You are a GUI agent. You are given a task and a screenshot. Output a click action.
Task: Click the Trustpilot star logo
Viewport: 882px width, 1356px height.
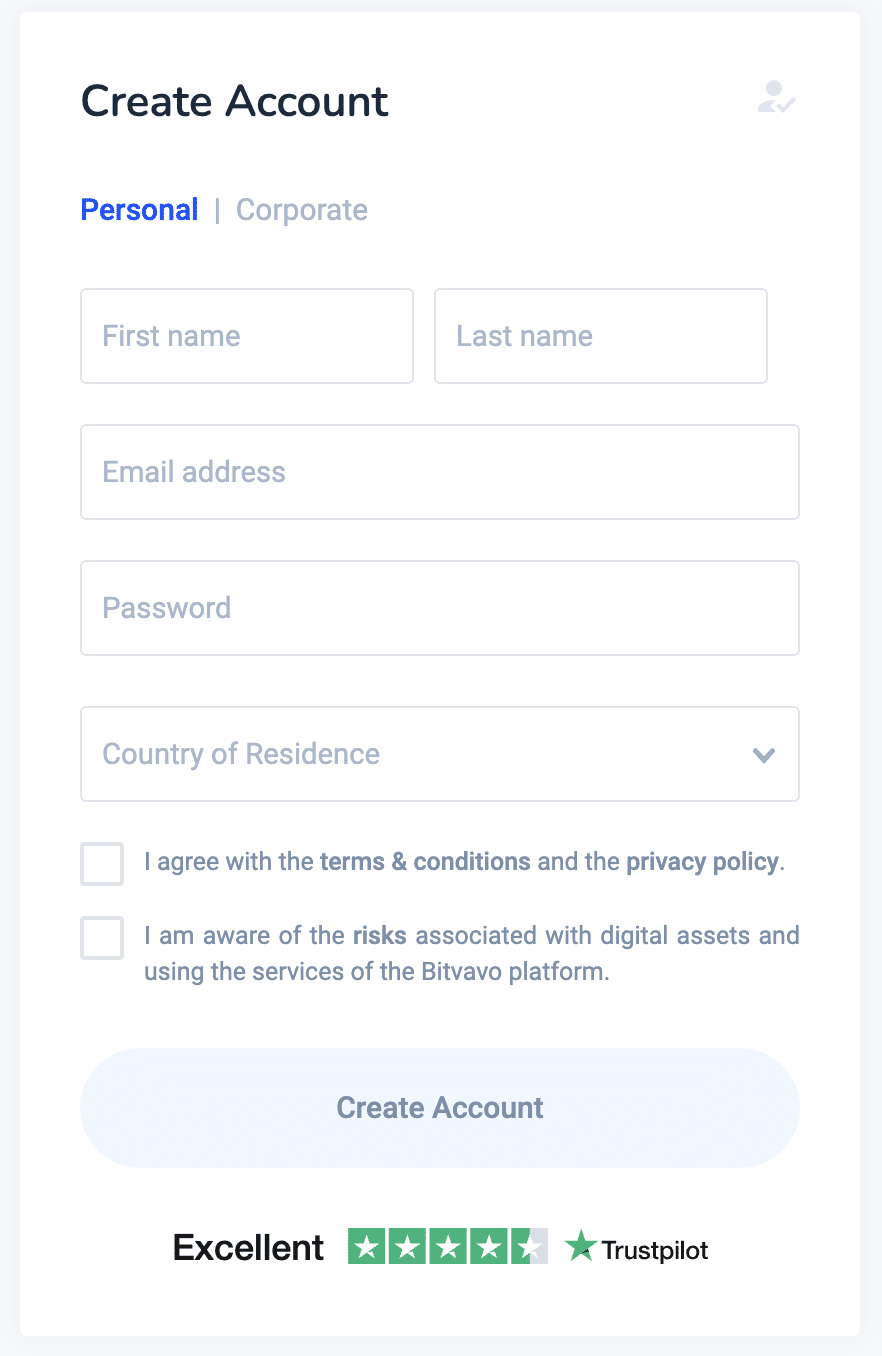(x=581, y=1246)
